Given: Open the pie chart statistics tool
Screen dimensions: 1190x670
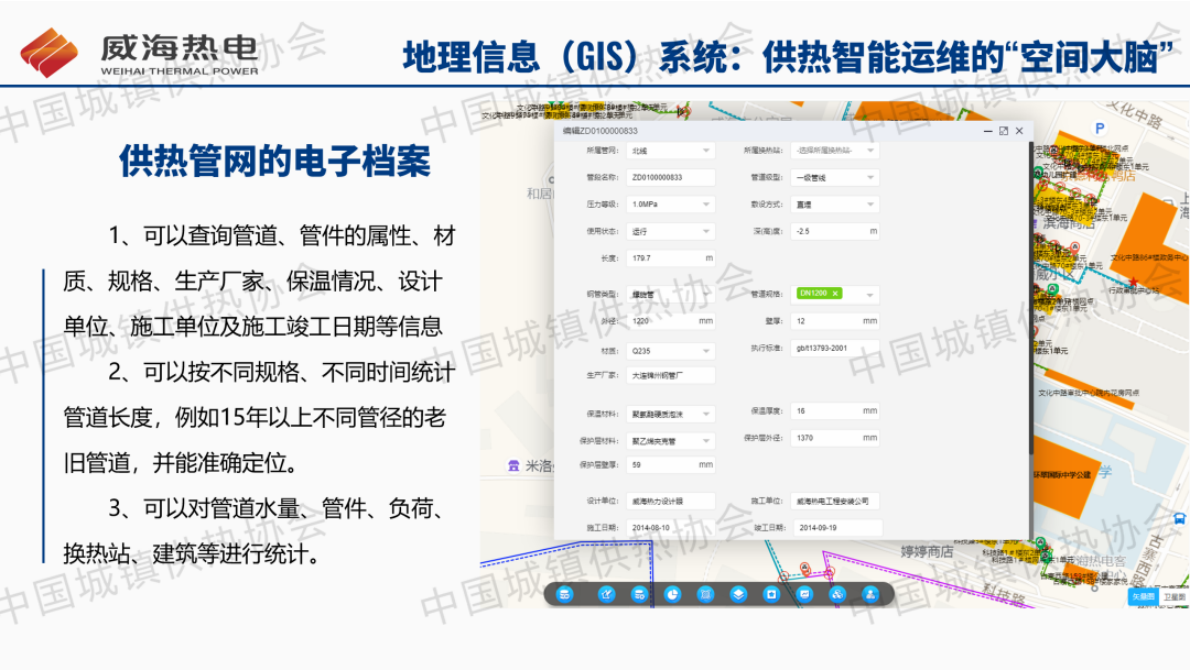Looking at the screenshot, I should click(672, 595).
